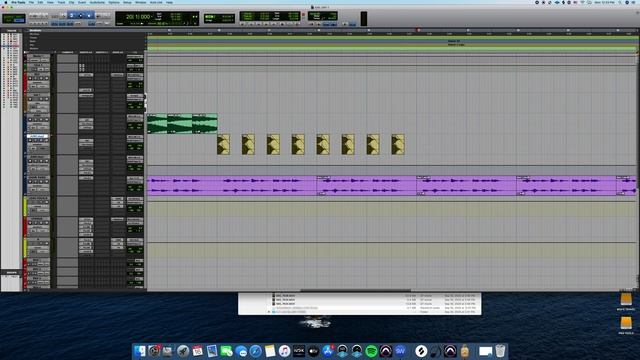Viewport: 640px width, 360px height.
Task: Open Spotify from the dock
Action: (x=371, y=351)
